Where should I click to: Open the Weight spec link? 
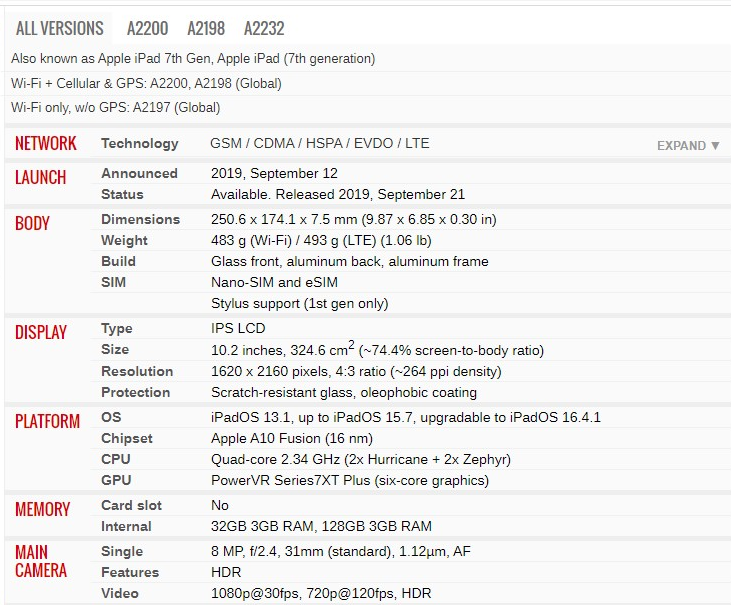[x=124, y=241]
